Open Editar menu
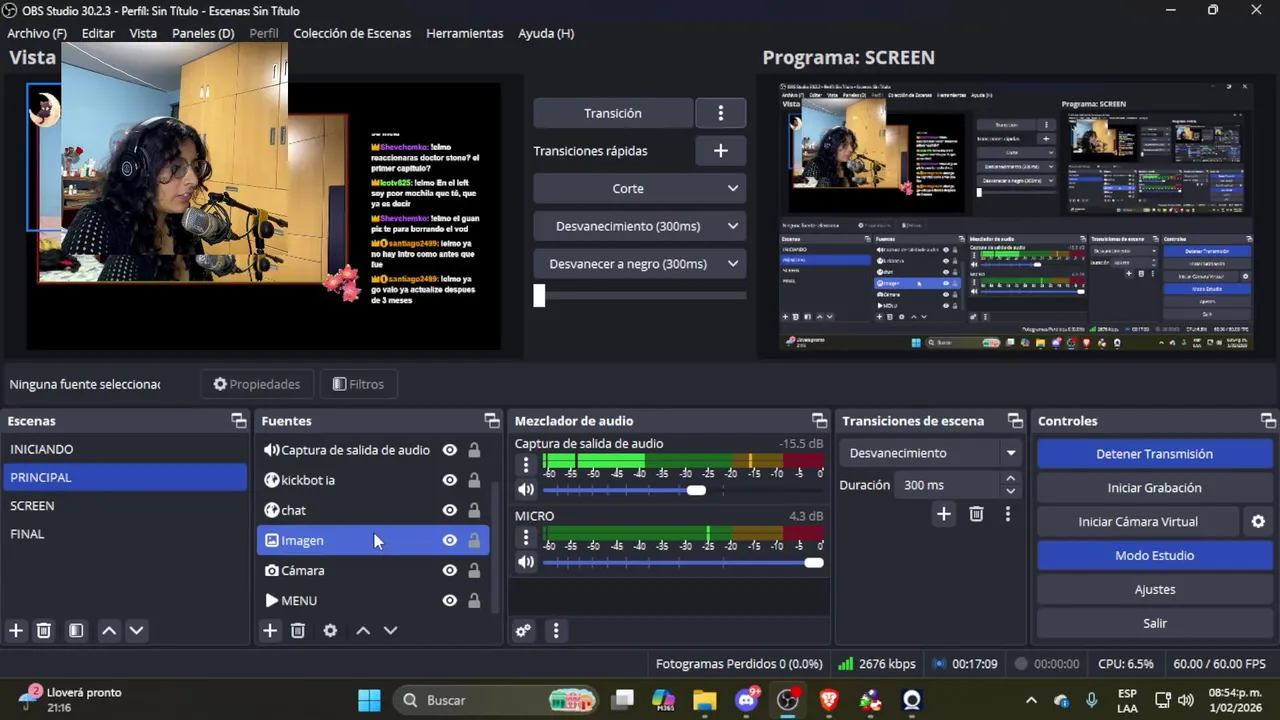The image size is (1280, 720). click(x=98, y=33)
